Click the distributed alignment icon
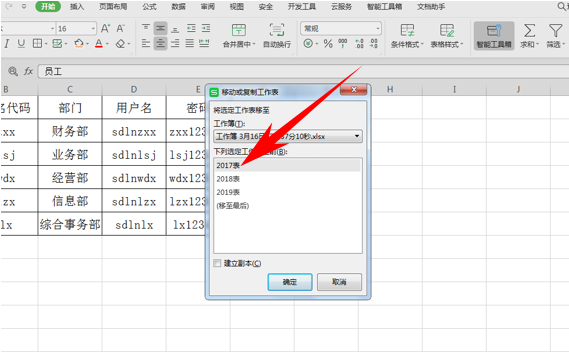 tap(204, 44)
